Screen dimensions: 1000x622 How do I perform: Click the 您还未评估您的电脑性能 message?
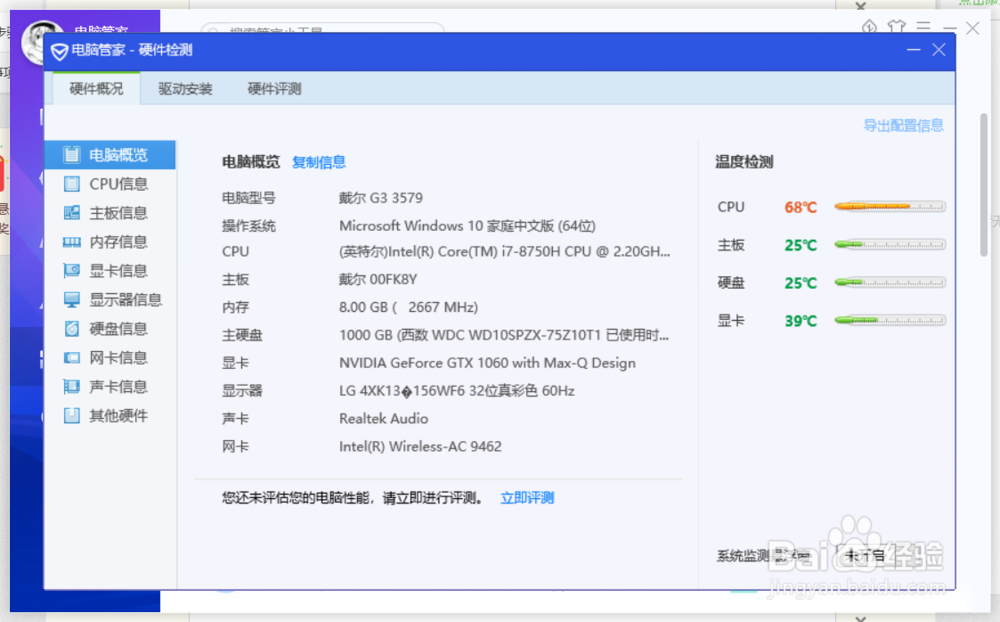coord(352,498)
